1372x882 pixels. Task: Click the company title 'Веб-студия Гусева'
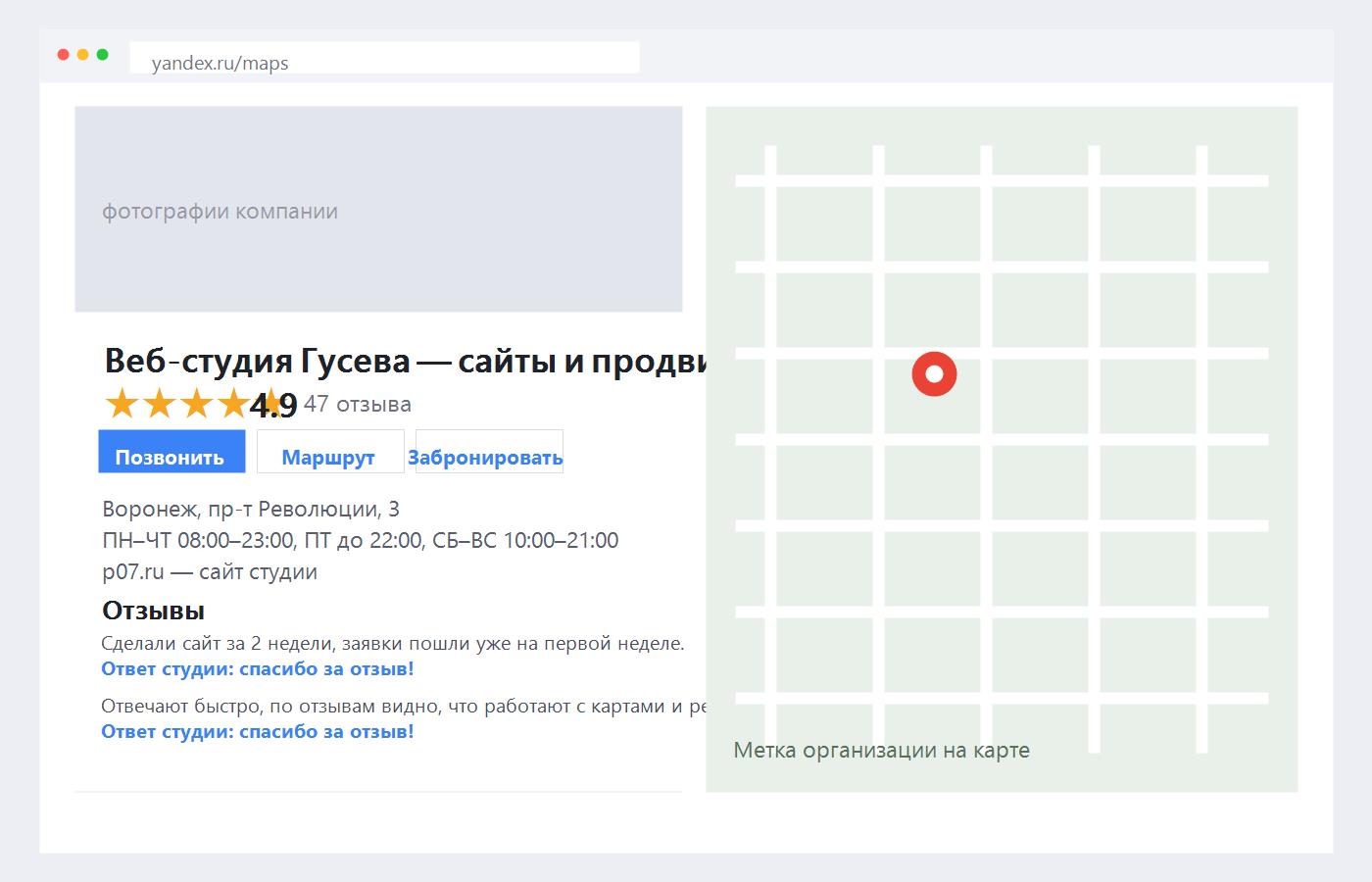pyautogui.click(x=258, y=361)
